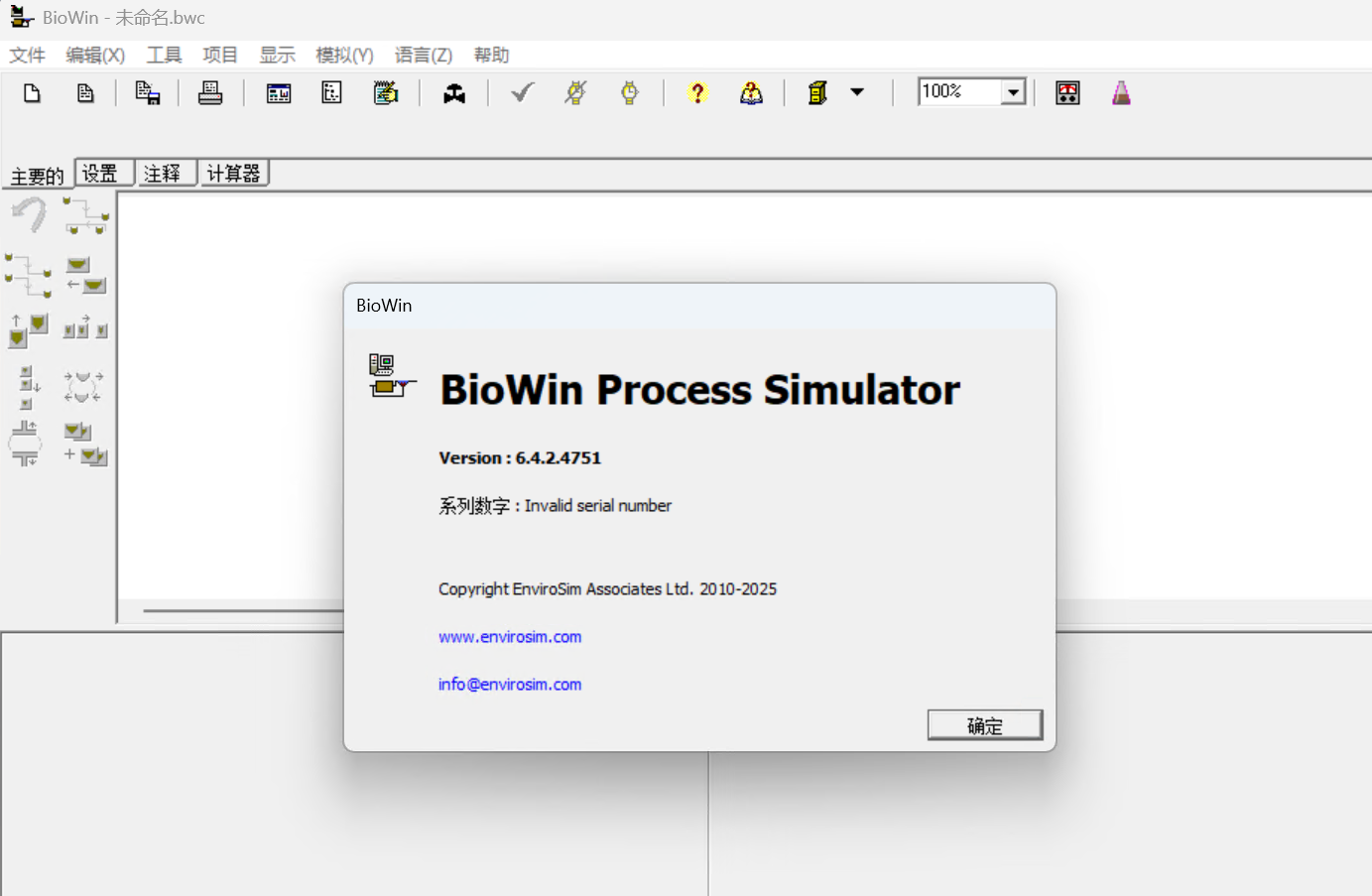Click the plus duplicate tanks palette icon
The height and width of the screenshot is (896, 1372).
(85, 444)
